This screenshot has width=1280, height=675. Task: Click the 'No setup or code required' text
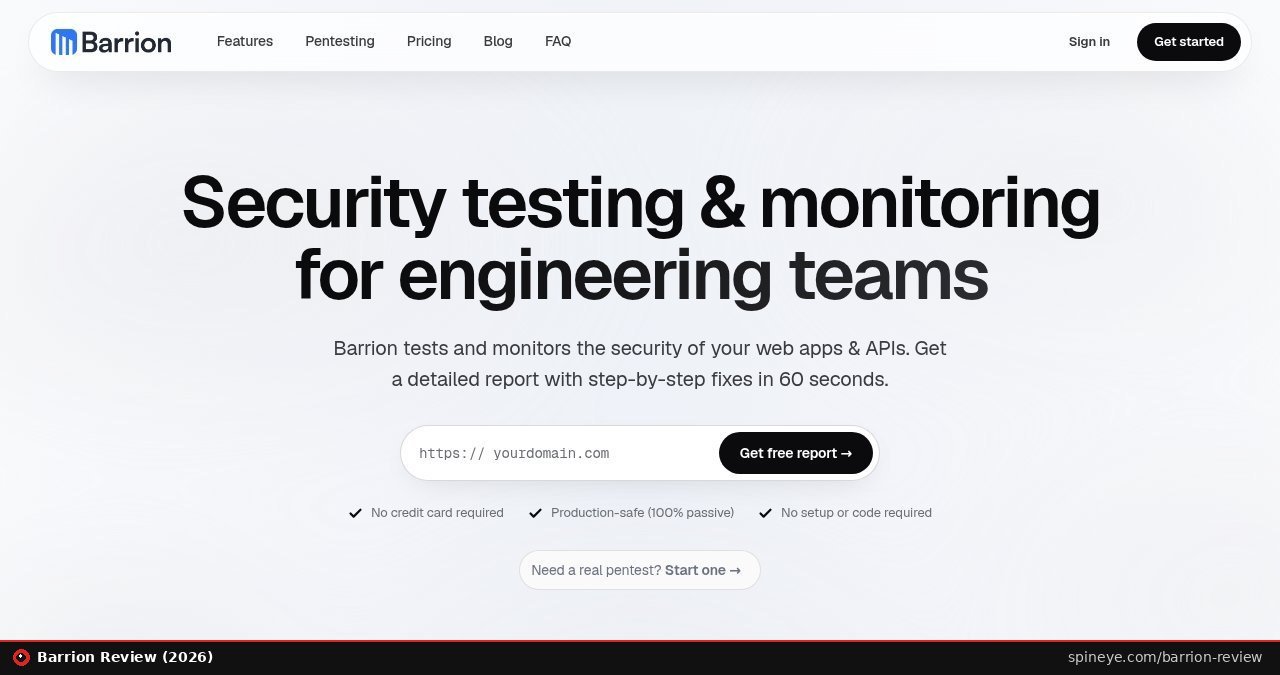(856, 513)
